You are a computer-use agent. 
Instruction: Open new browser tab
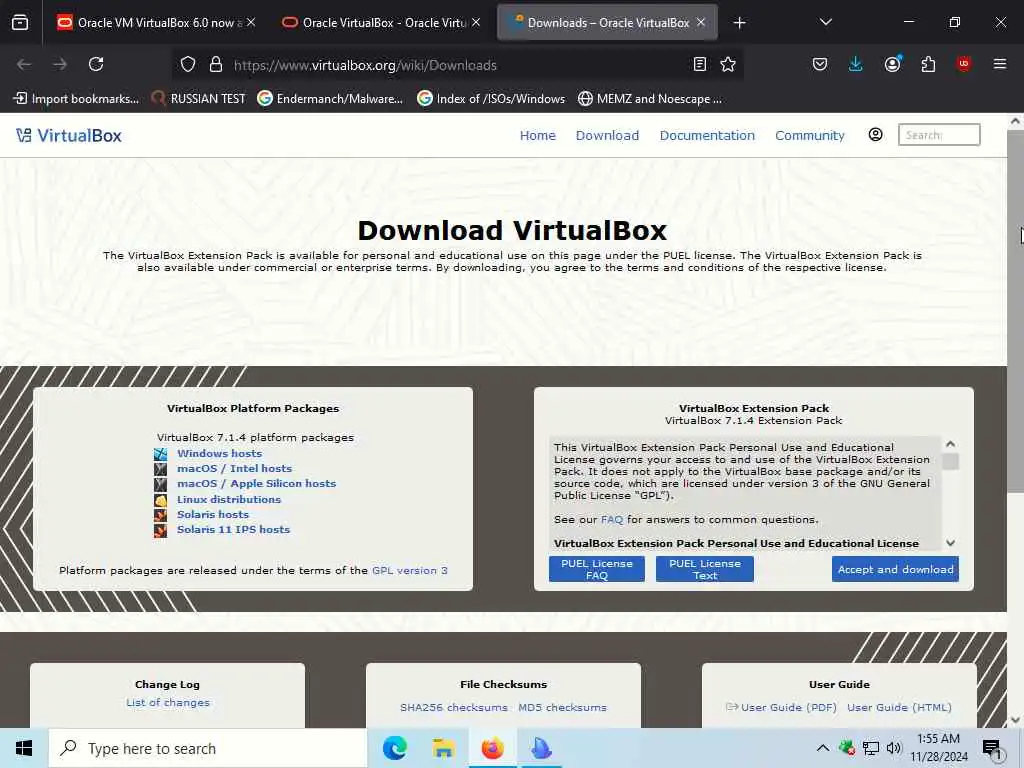pyautogui.click(x=739, y=23)
